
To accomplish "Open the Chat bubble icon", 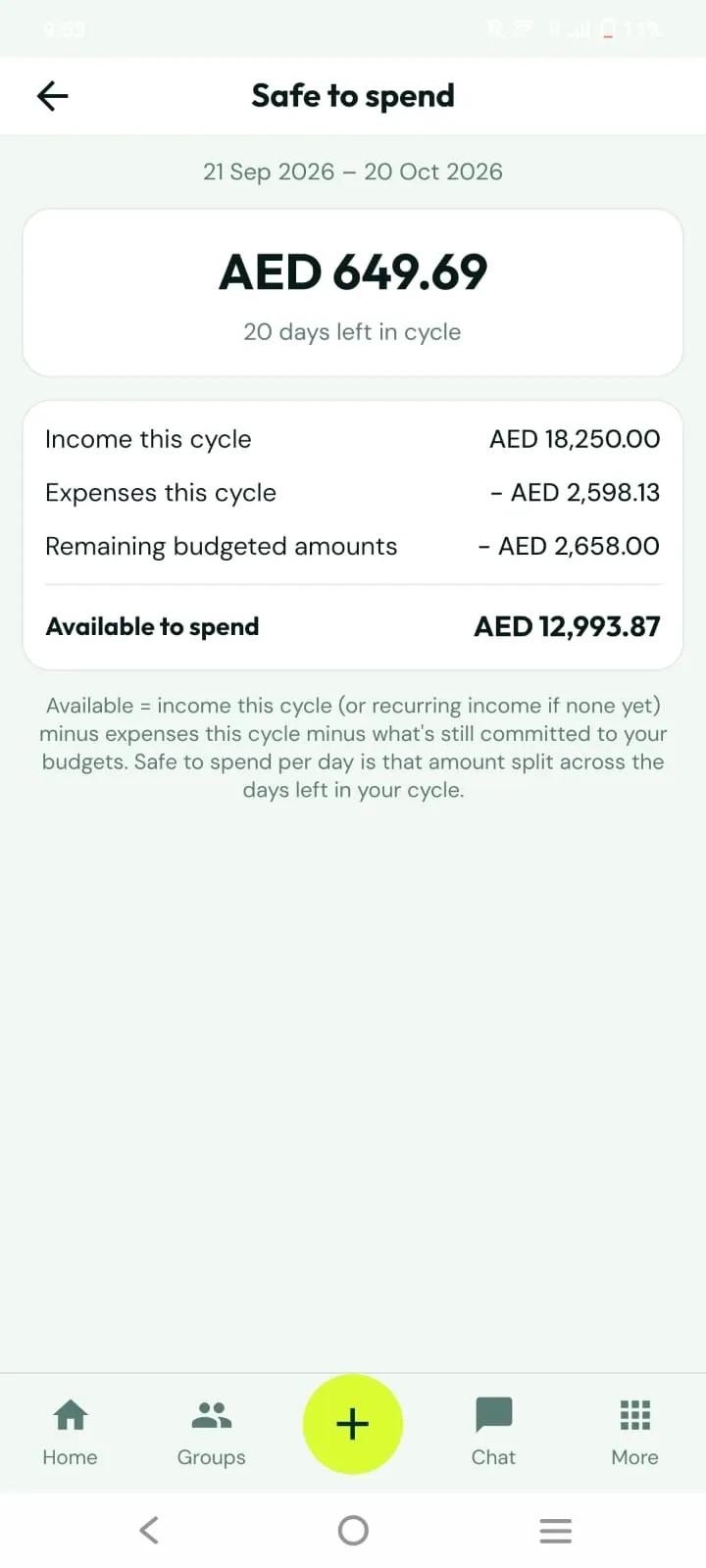I will click(x=493, y=1415).
